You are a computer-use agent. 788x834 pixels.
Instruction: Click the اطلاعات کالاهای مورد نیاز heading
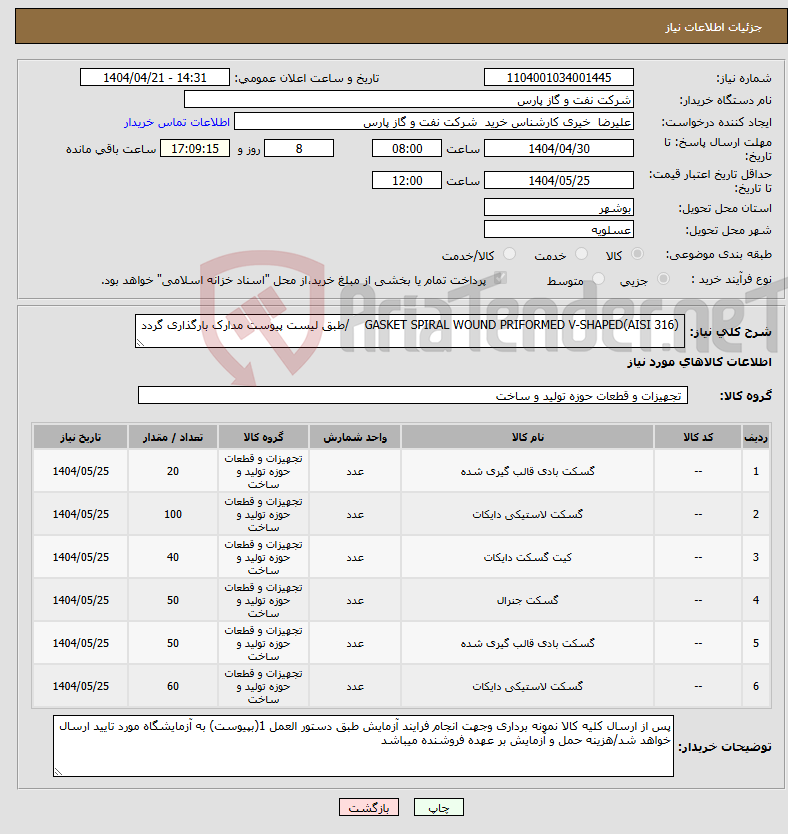click(699, 363)
